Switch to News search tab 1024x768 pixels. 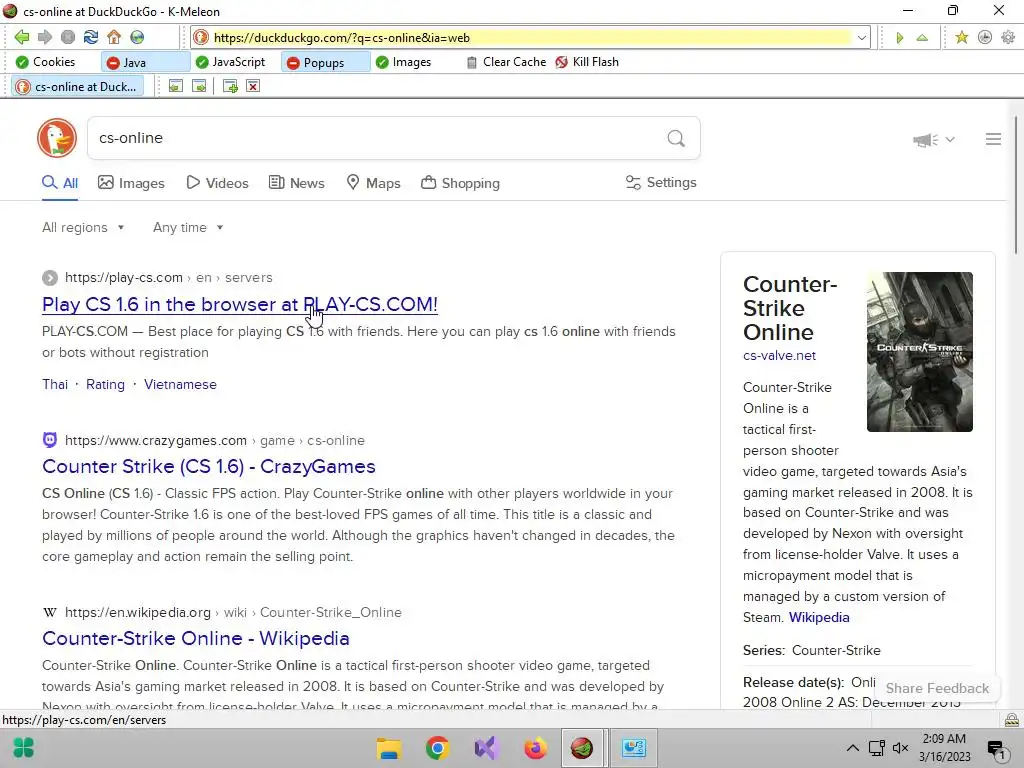tap(296, 183)
